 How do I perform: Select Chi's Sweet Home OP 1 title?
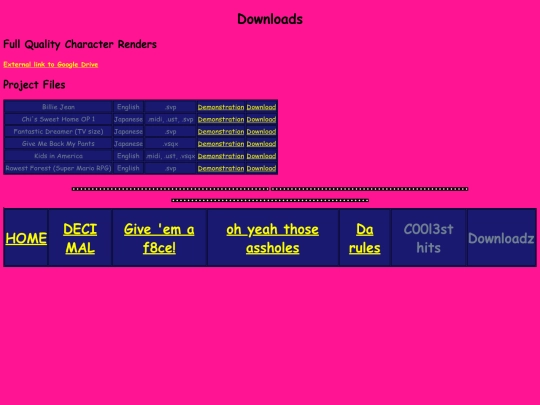point(58,119)
